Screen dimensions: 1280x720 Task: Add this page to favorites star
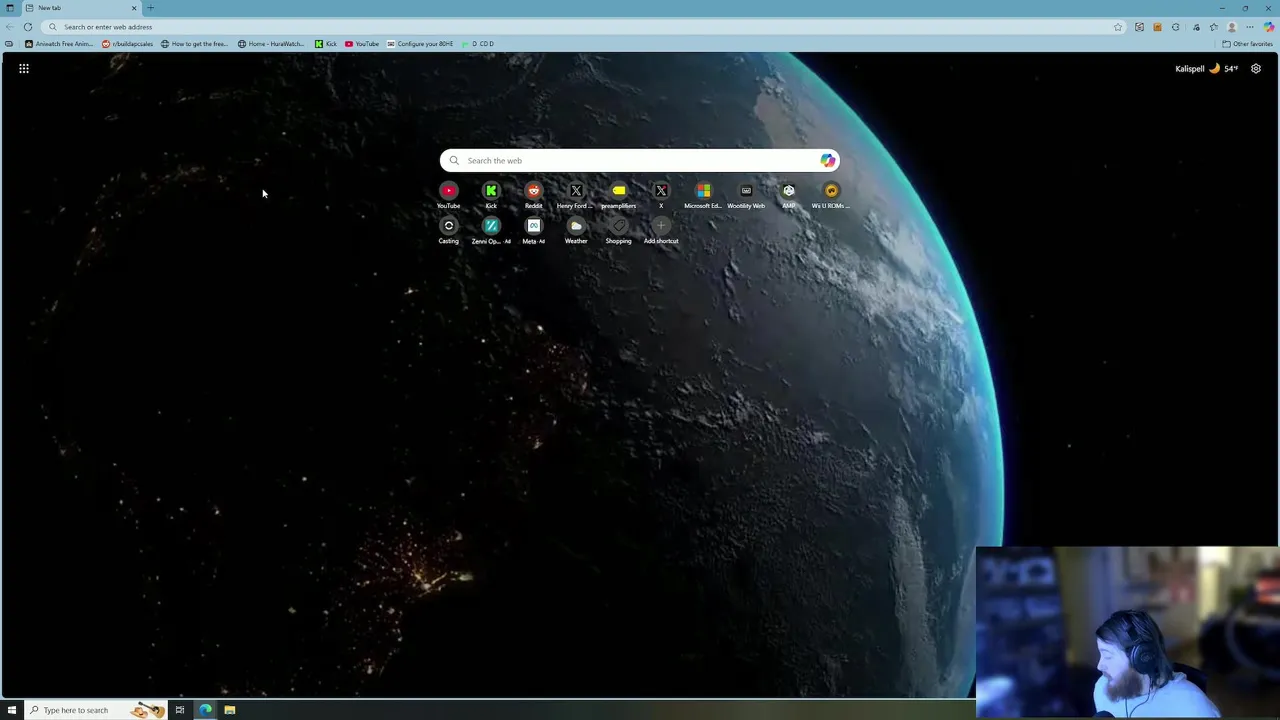point(1118,27)
